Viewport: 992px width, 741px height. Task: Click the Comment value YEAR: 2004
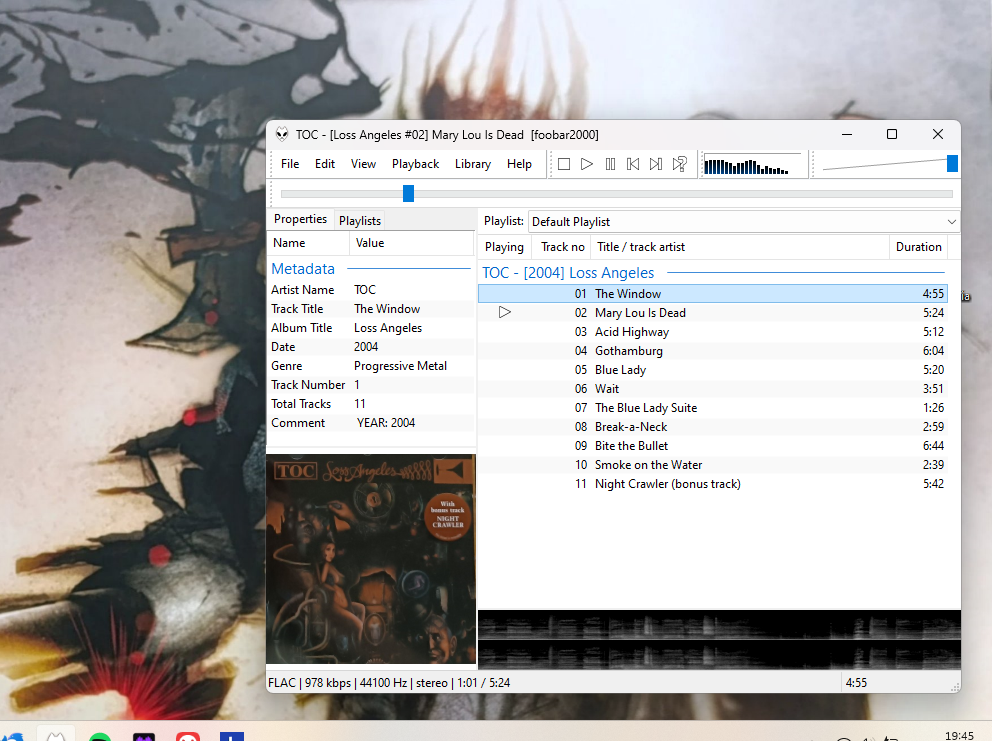click(x=385, y=423)
